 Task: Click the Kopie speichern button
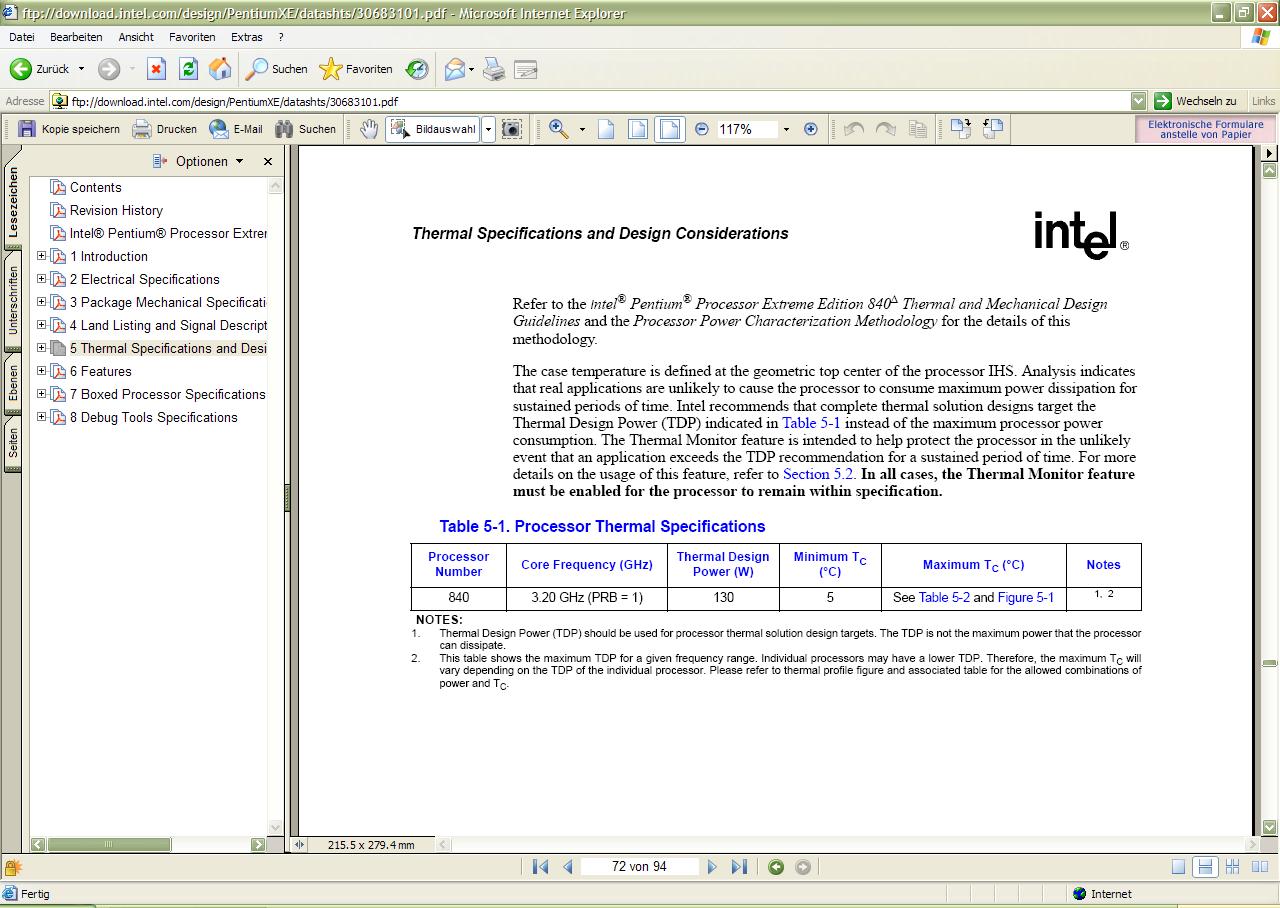(x=69, y=129)
